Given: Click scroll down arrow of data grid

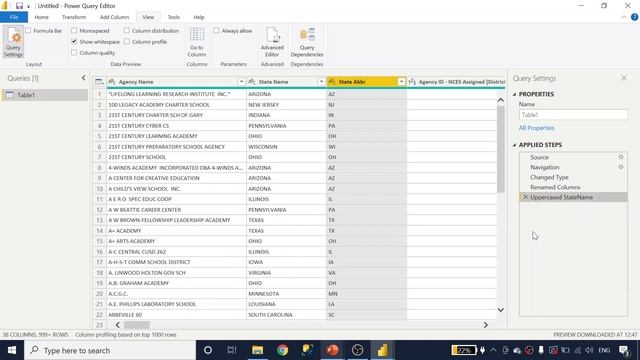Looking at the screenshot, I should pos(500,310).
